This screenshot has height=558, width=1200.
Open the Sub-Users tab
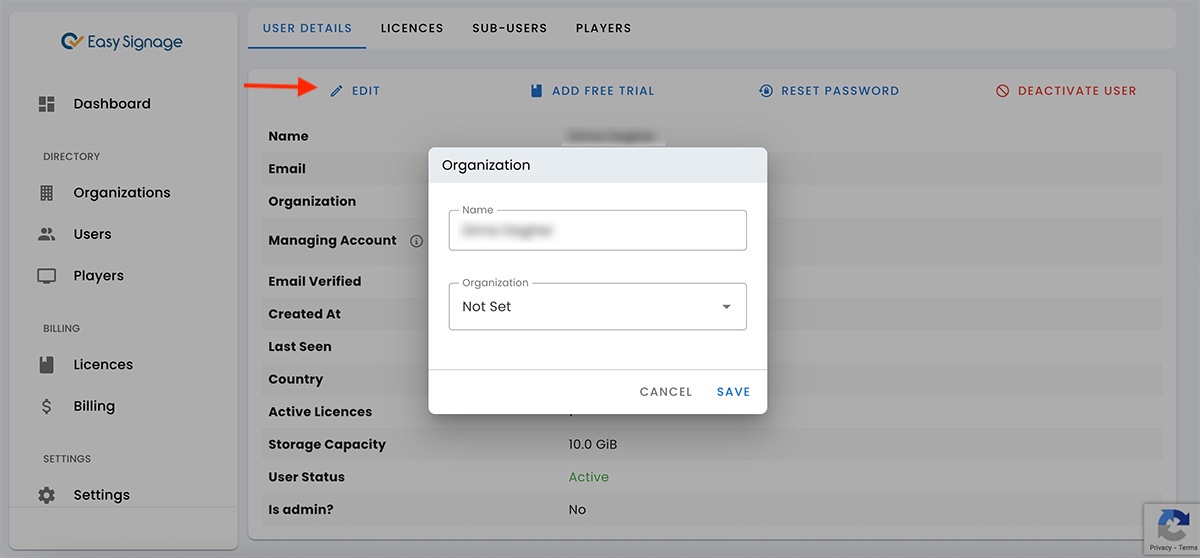509,28
